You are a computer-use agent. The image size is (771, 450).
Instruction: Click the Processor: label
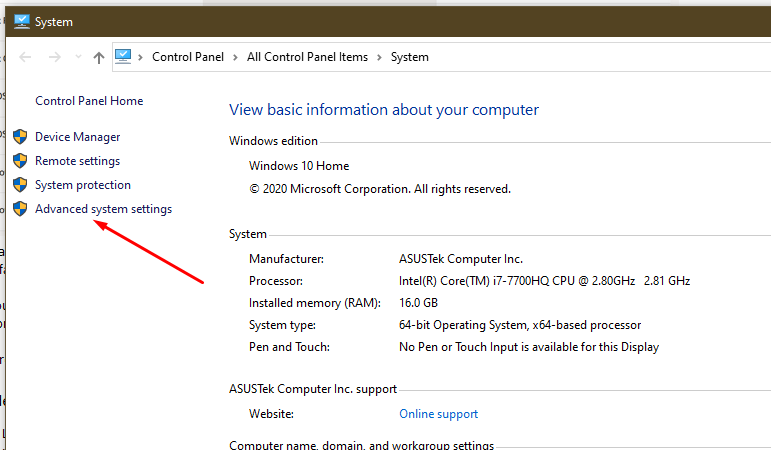click(x=276, y=281)
